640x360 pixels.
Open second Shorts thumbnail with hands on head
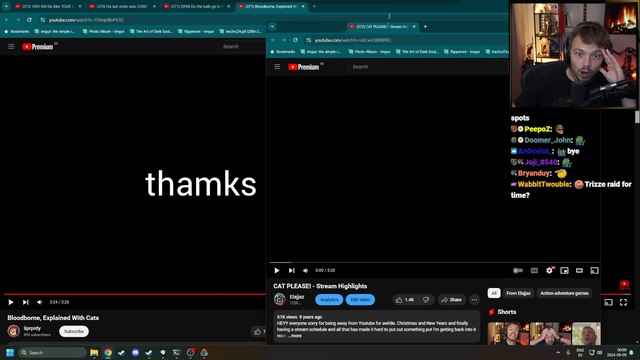[x=551, y=333]
